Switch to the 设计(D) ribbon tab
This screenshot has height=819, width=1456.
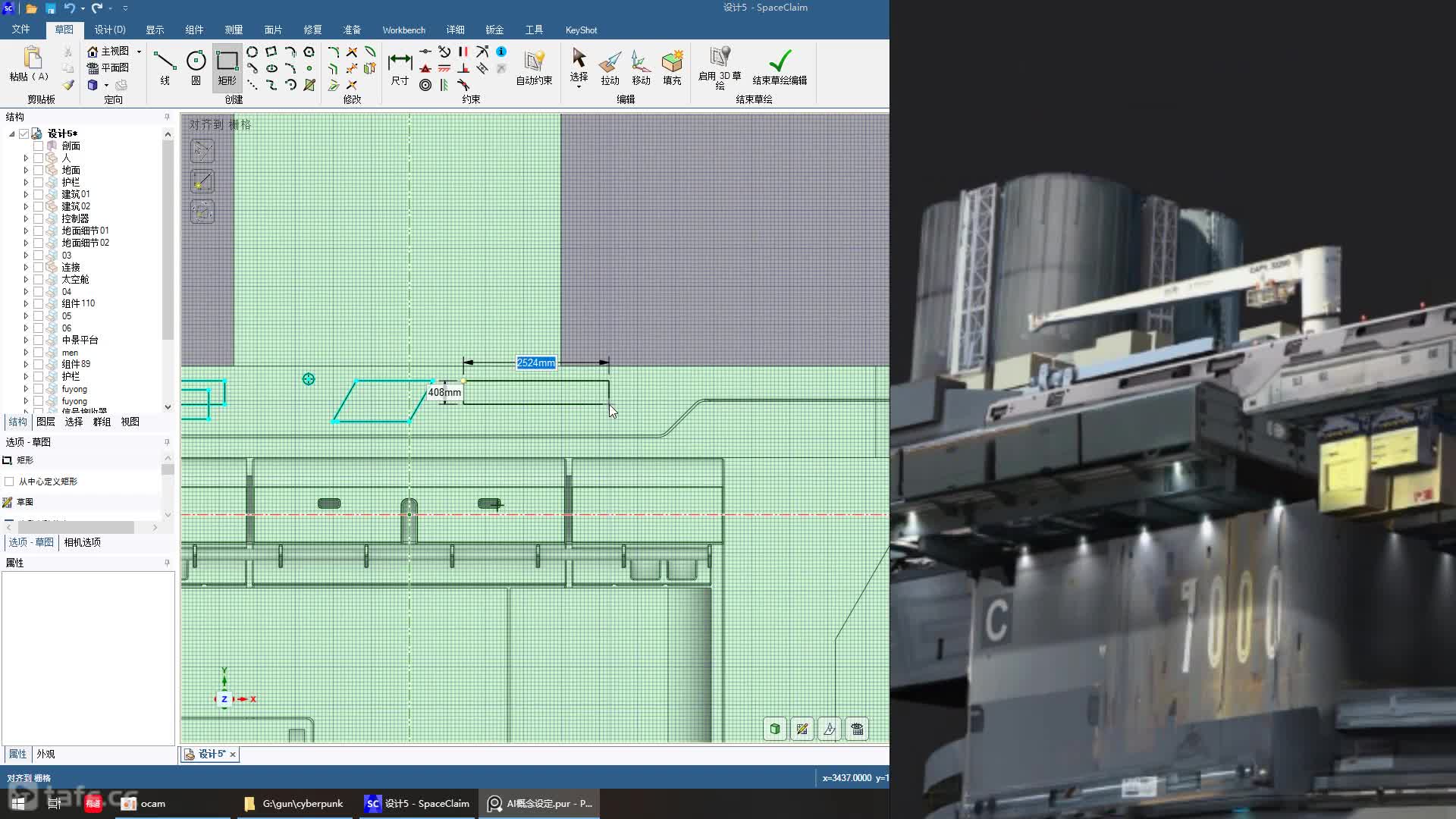pos(110,30)
